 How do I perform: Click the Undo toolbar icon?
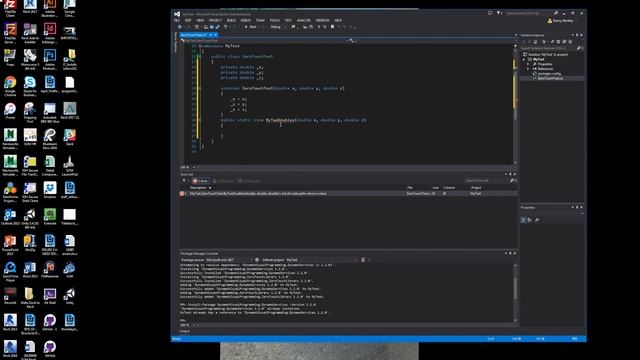point(225,27)
